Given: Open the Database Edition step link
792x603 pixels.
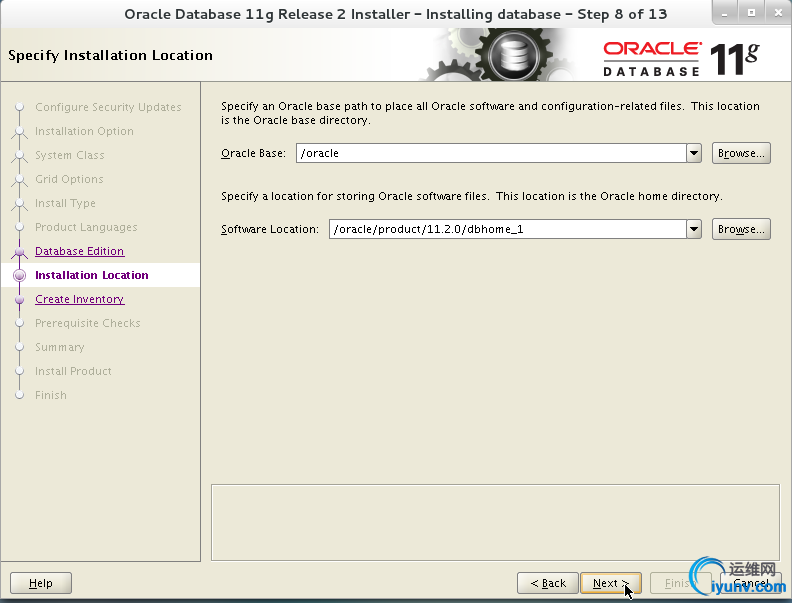Looking at the screenshot, I should point(79,251).
